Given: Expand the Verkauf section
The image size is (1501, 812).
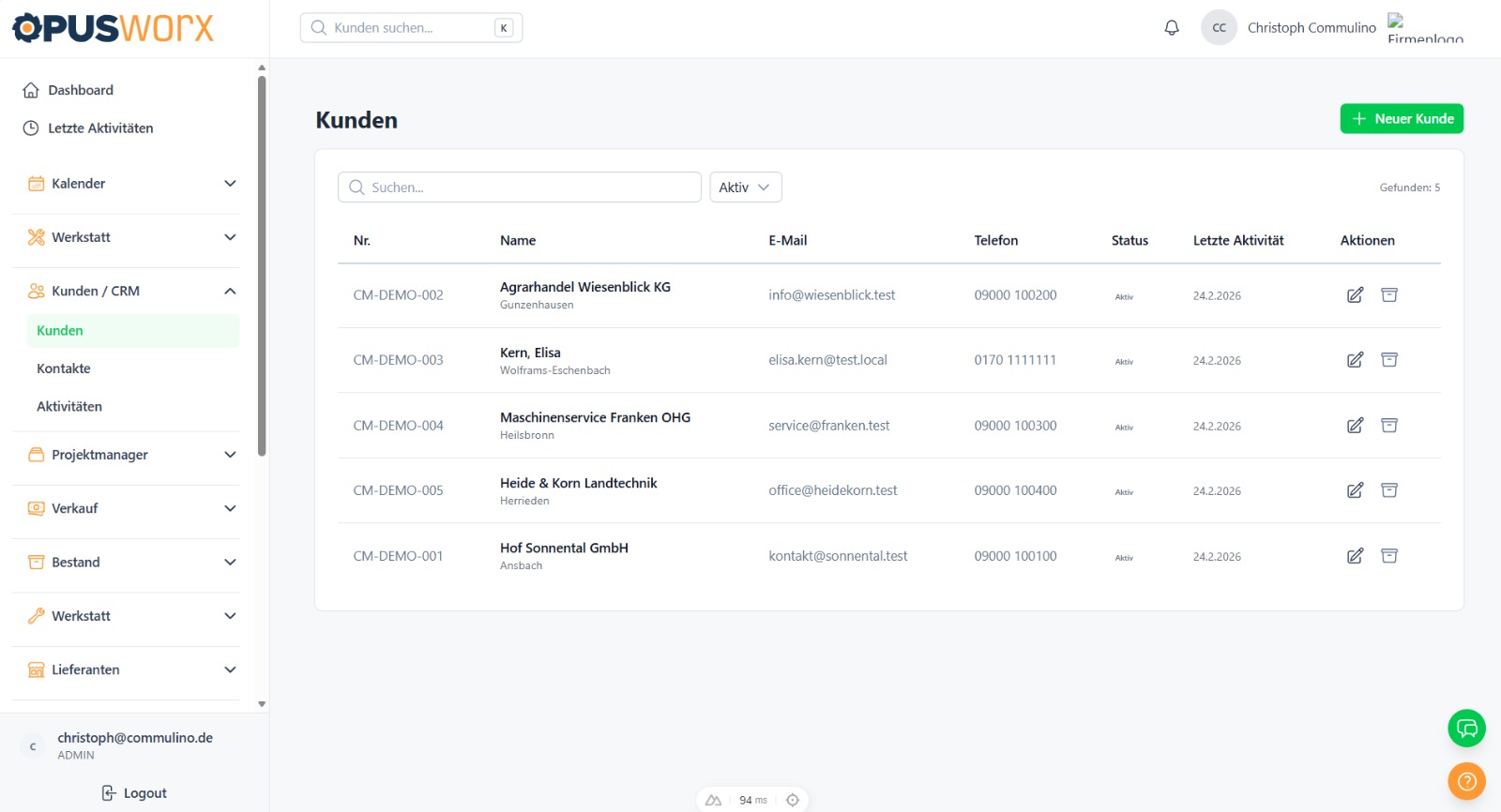Looking at the screenshot, I should [133, 508].
